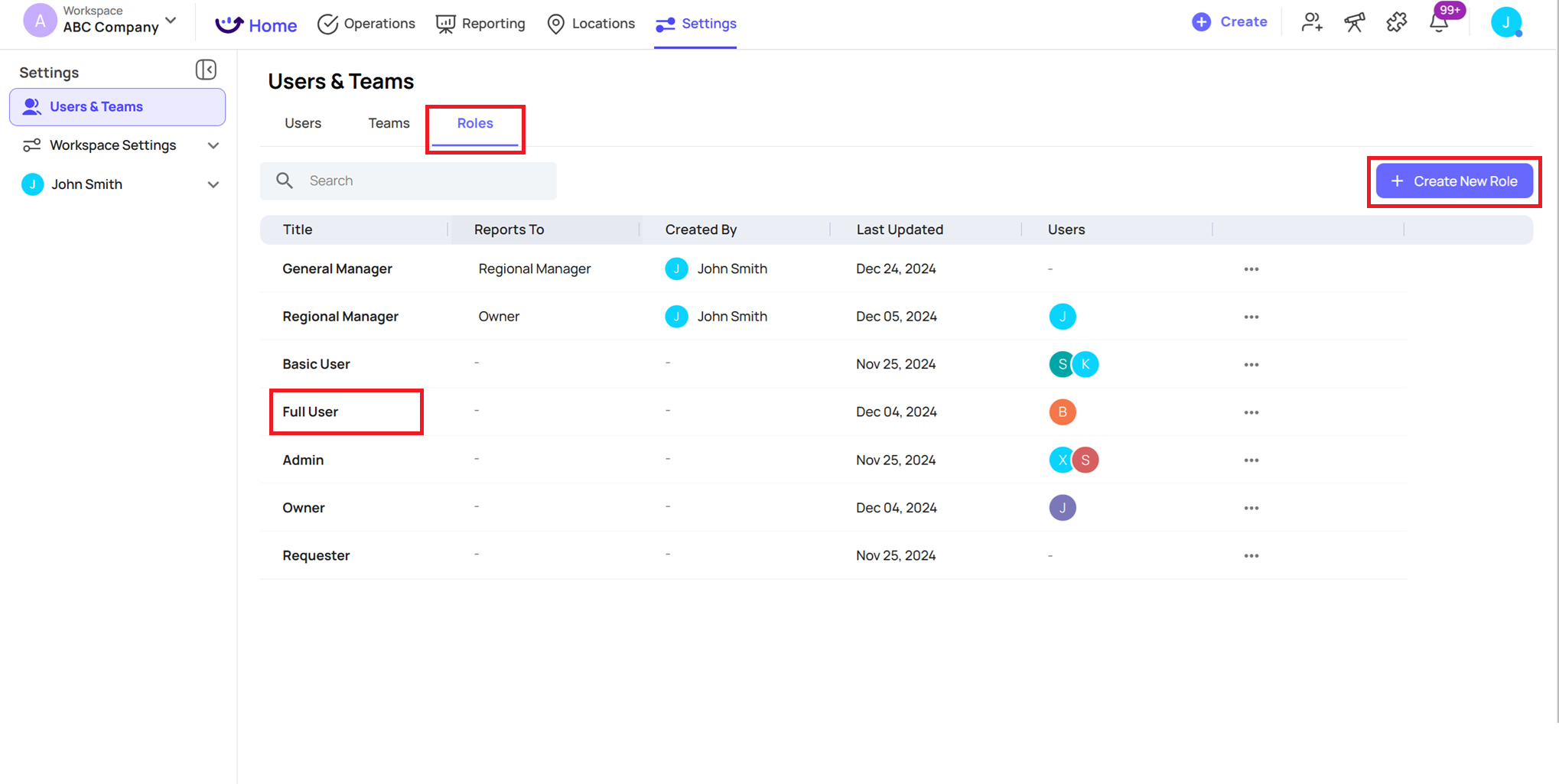Open three-dot menu for Regional Manager row
This screenshot has width=1559, height=784.
tap(1251, 317)
